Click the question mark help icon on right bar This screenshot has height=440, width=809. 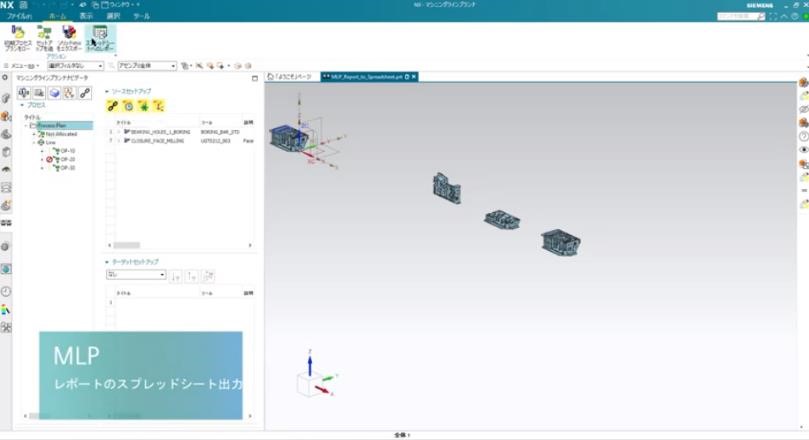pyautogui.click(x=803, y=137)
